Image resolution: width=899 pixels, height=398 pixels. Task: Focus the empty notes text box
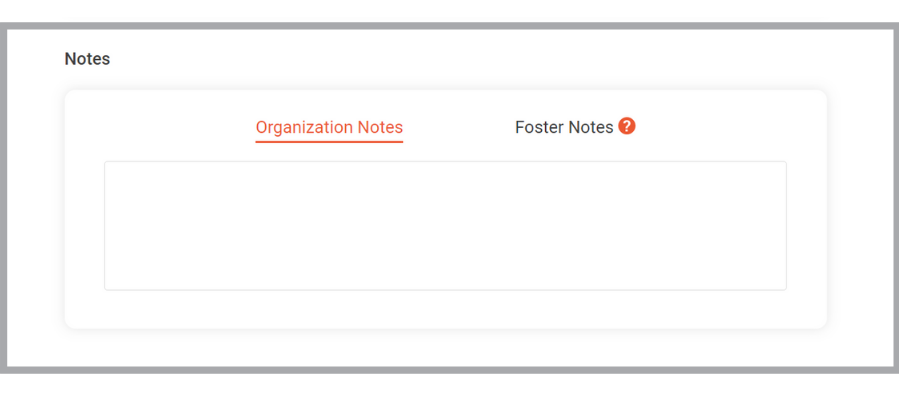(445, 225)
